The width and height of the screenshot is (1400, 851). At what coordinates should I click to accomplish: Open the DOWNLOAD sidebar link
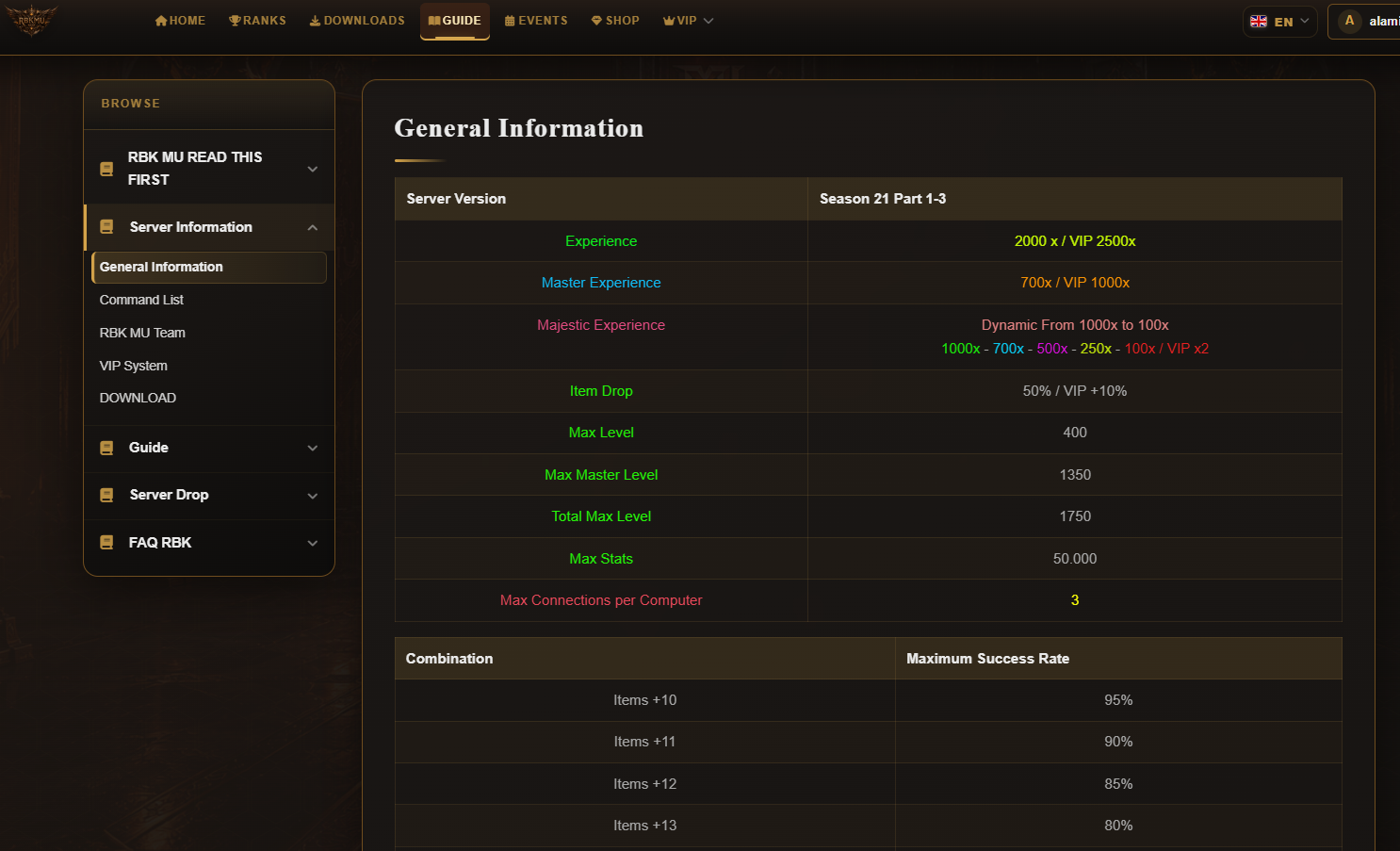[x=138, y=398]
